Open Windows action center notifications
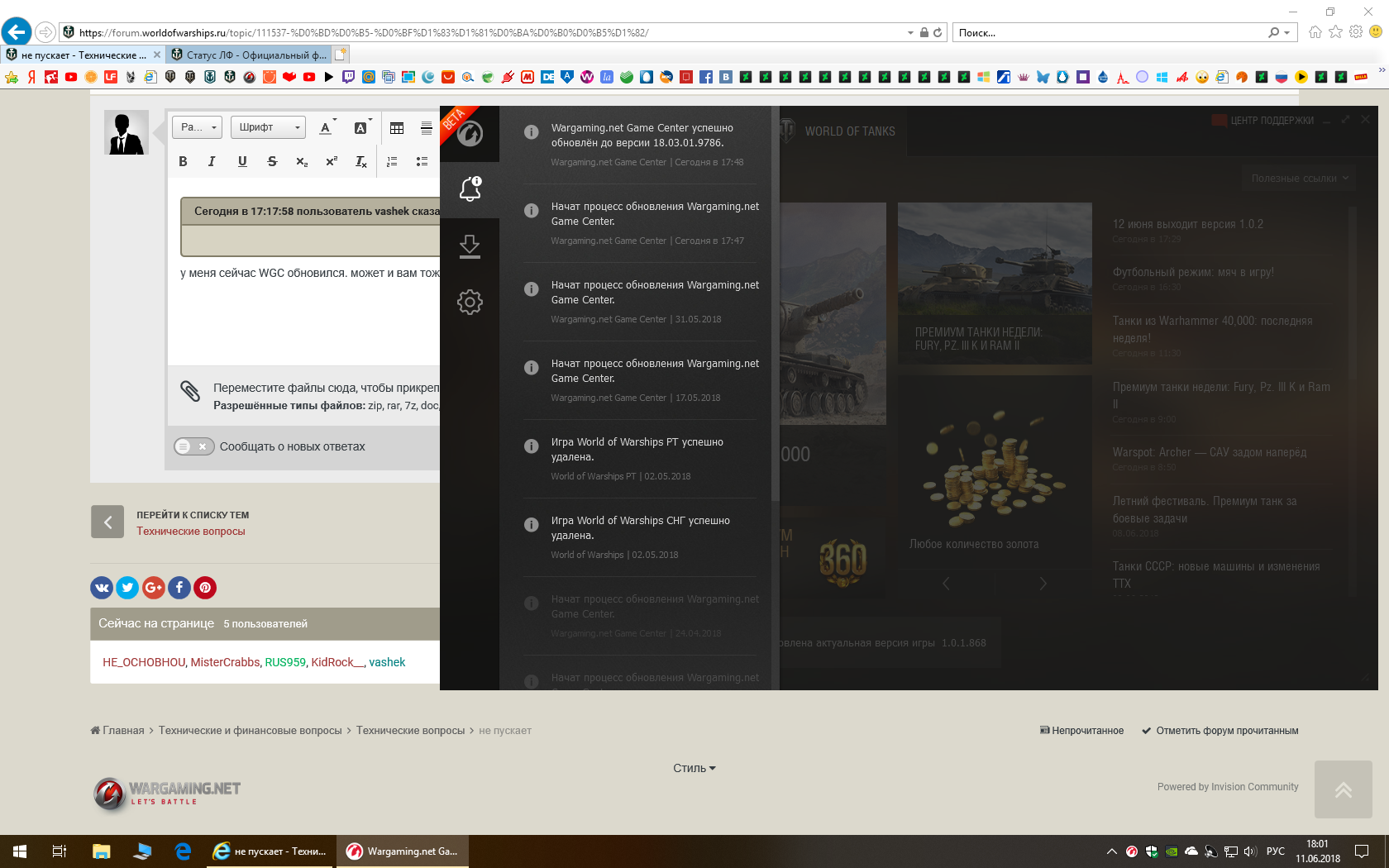 click(1362, 851)
